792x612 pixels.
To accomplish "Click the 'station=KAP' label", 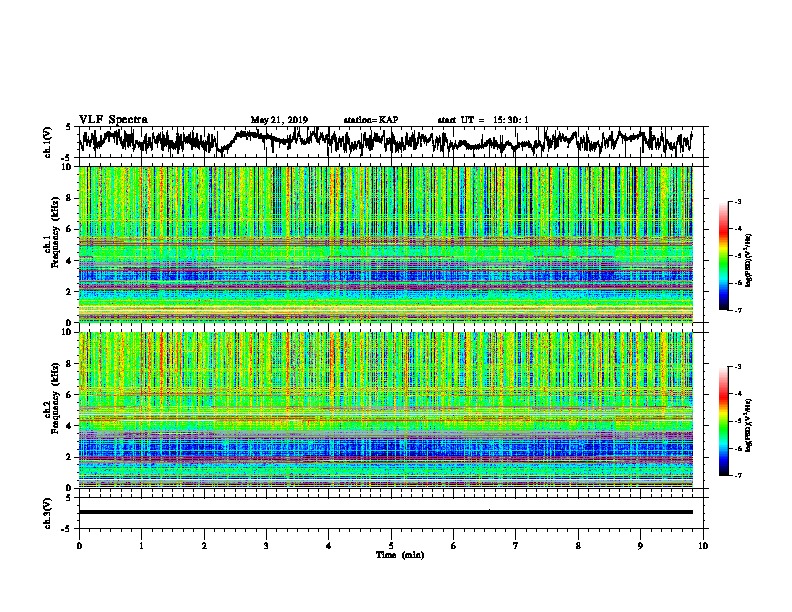I will pos(371,120).
